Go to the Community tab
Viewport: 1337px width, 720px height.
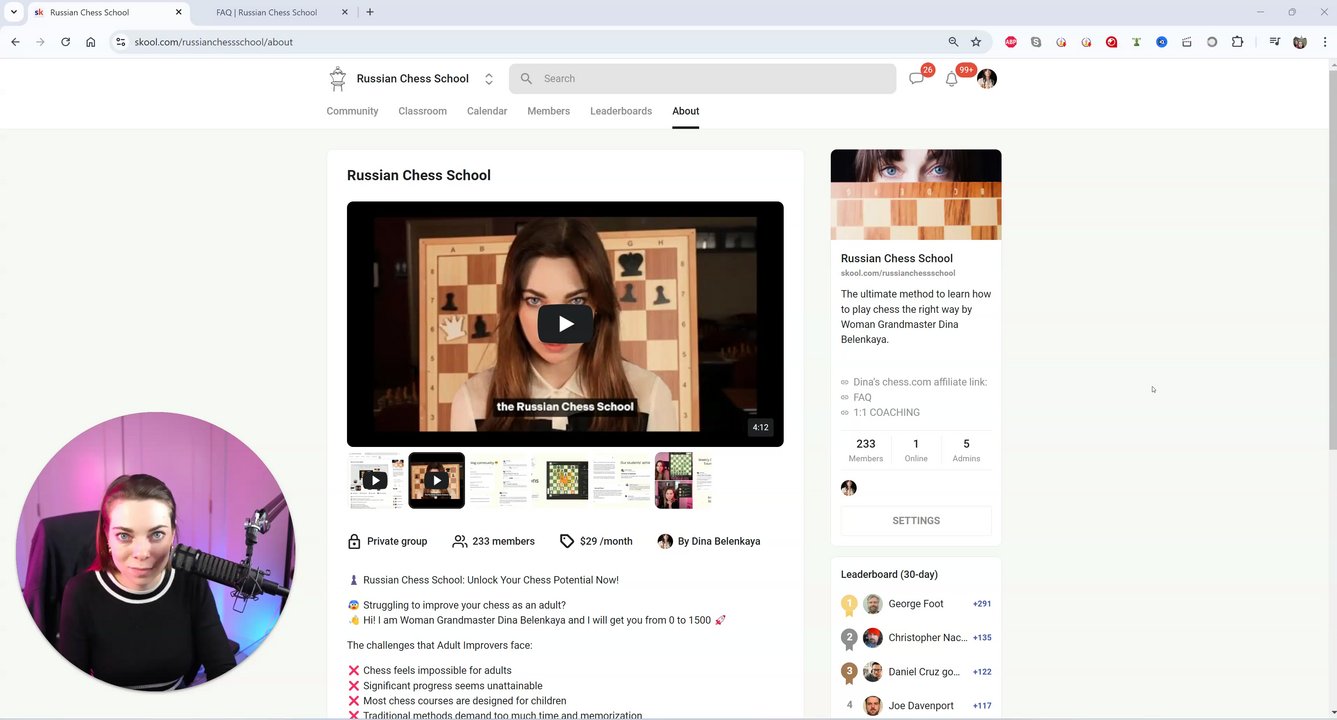coord(352,111)
